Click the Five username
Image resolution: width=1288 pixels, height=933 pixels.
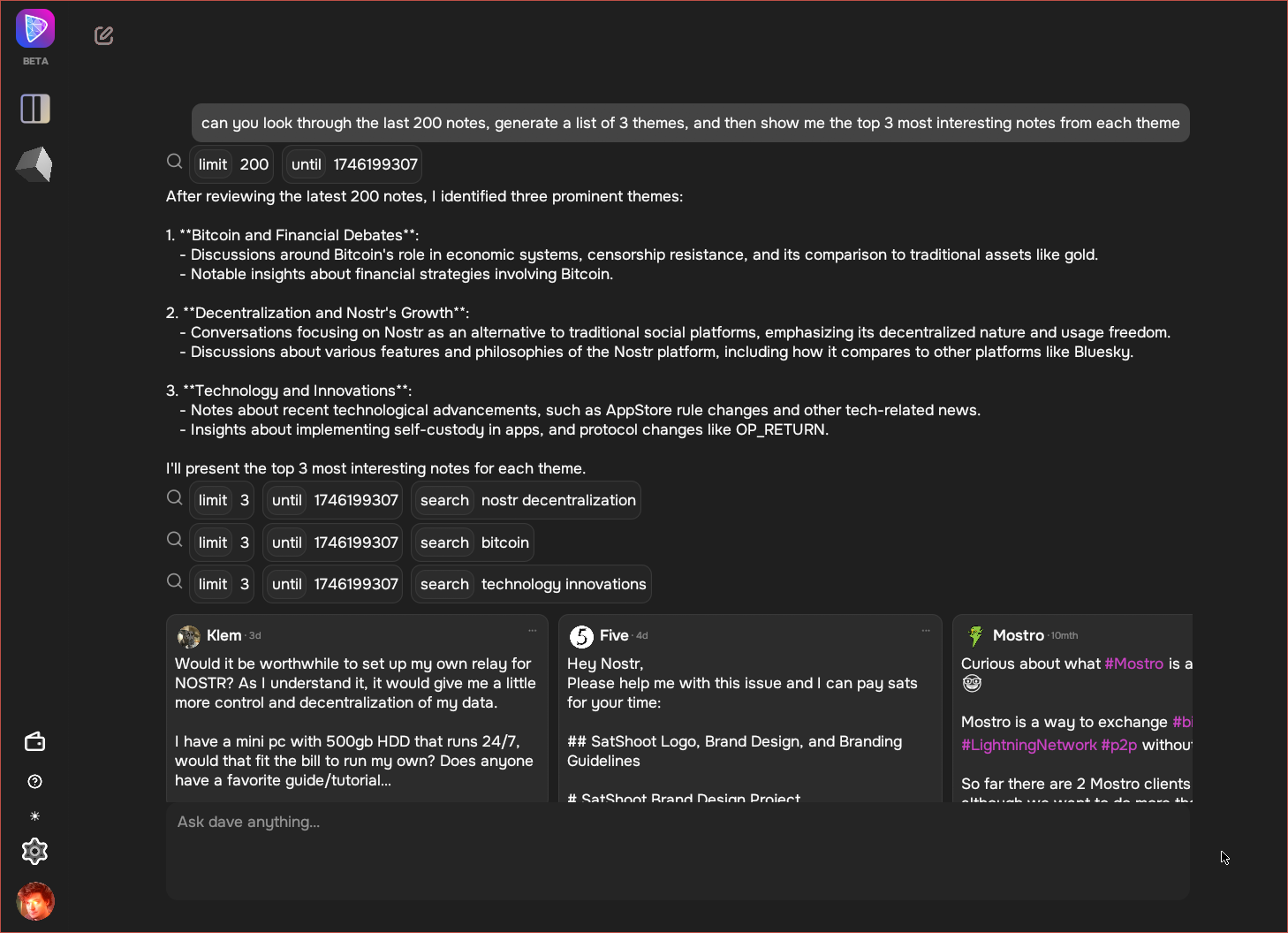point(614,635)
